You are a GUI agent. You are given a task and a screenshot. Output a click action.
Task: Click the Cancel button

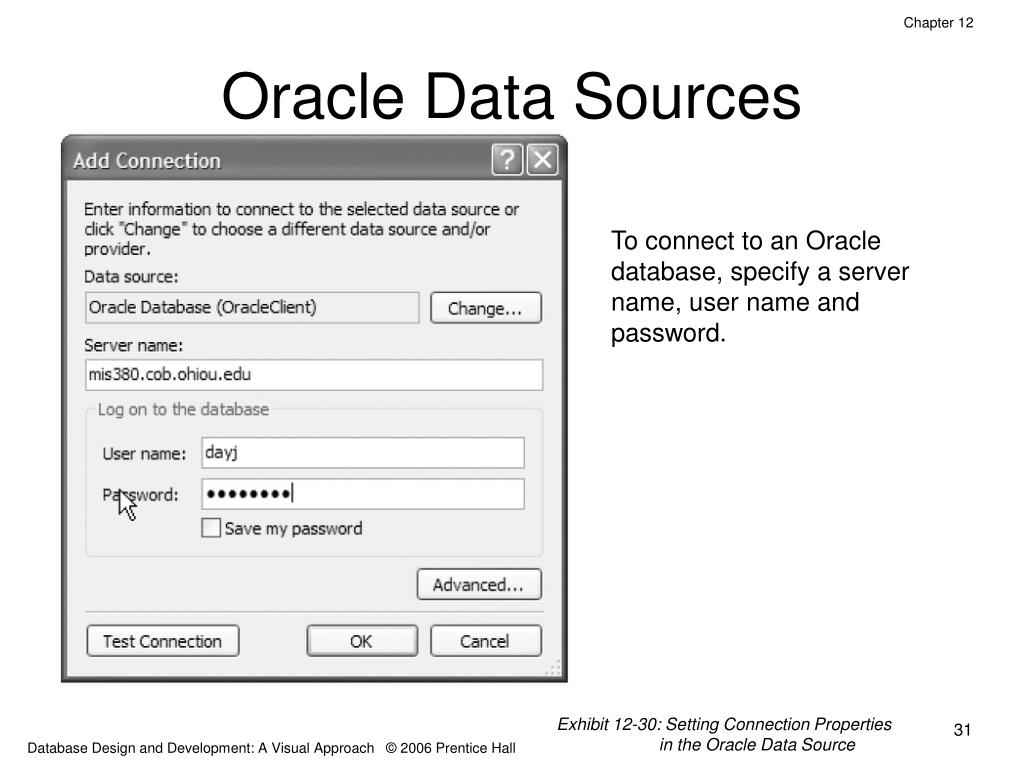485,641
